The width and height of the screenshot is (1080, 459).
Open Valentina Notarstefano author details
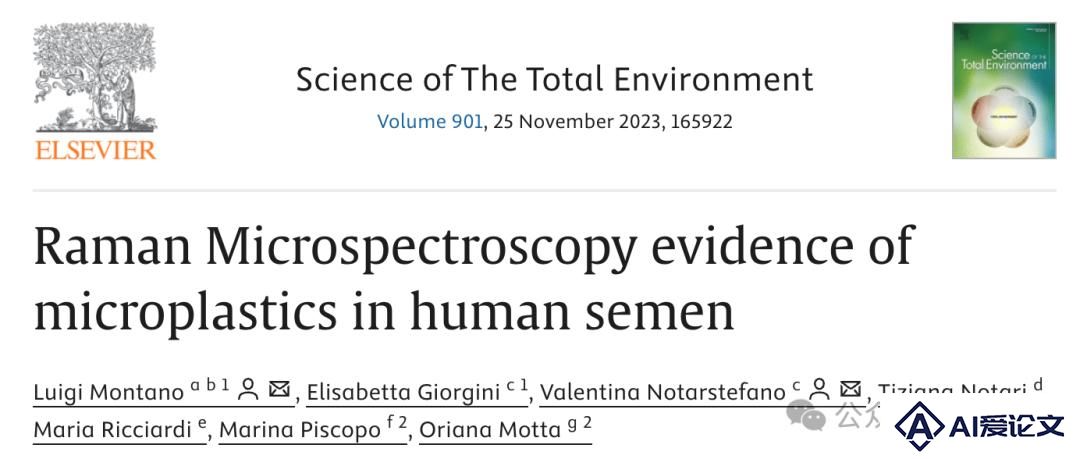pyautogui.click(x=662, y=392)
